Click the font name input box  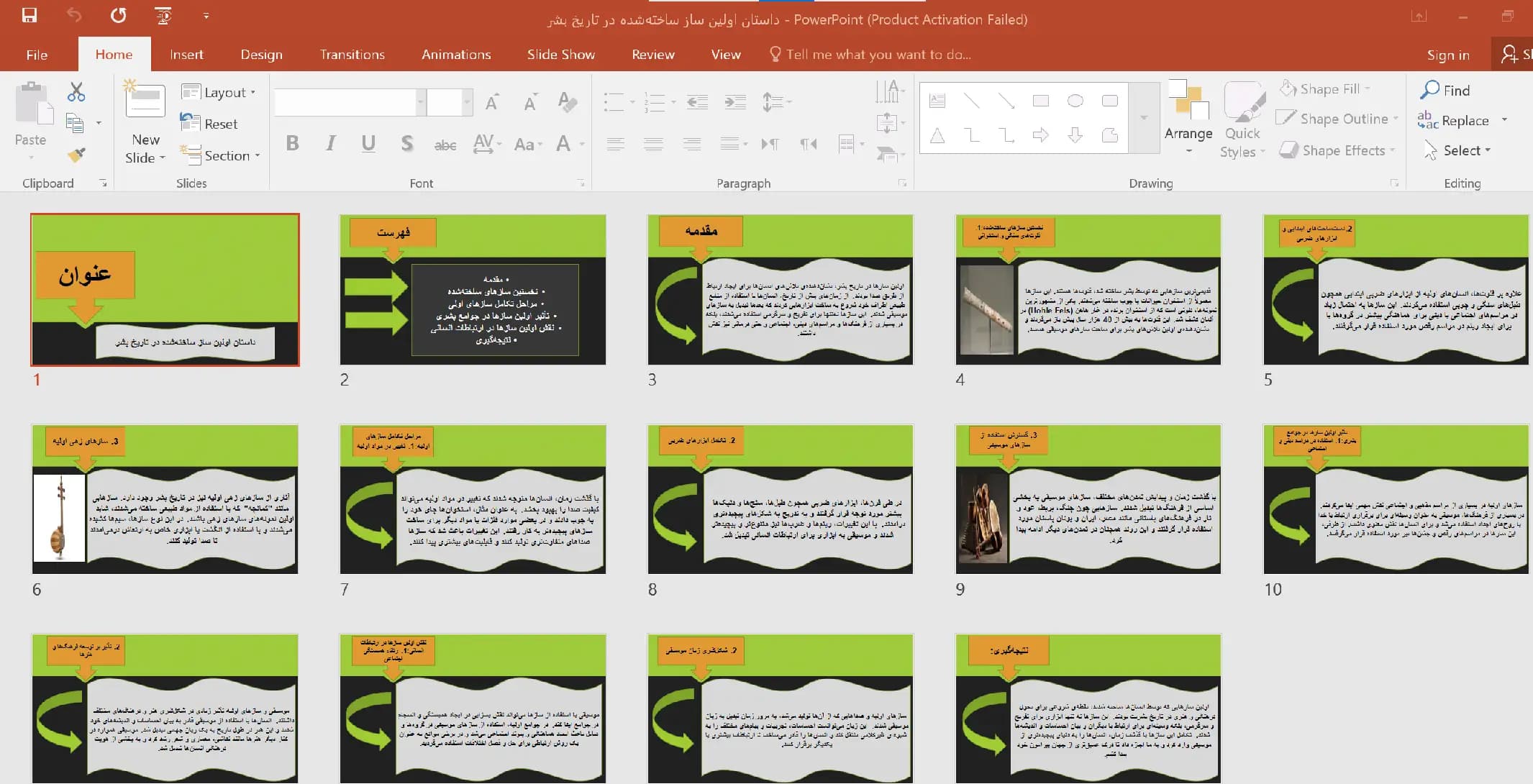click(345, 102)
